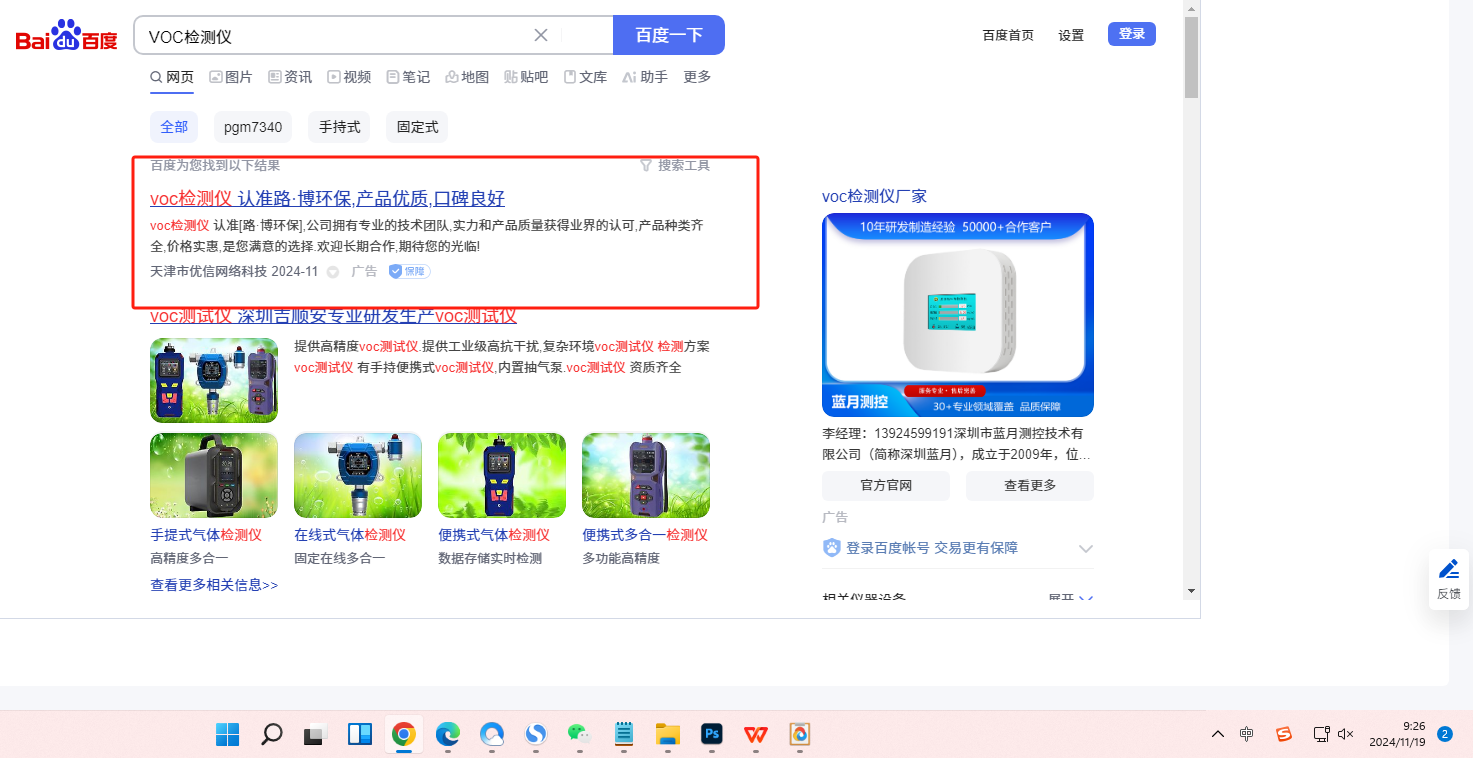1473x758 pixels.
Task: Open WPS Office from the taskbar
Action: tap(756, 735)
